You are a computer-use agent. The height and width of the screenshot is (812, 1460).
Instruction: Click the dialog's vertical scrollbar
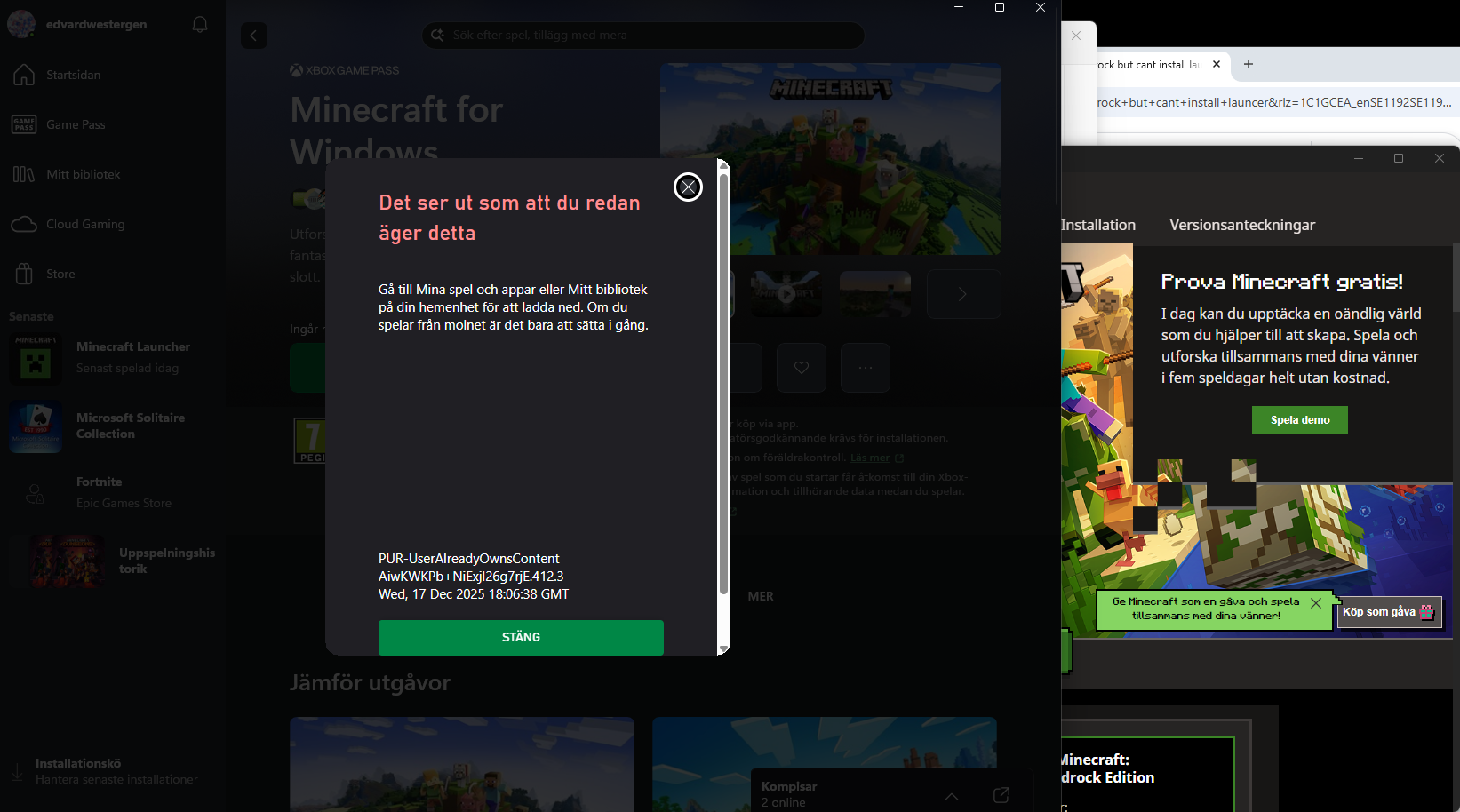(x=723, y=384)
